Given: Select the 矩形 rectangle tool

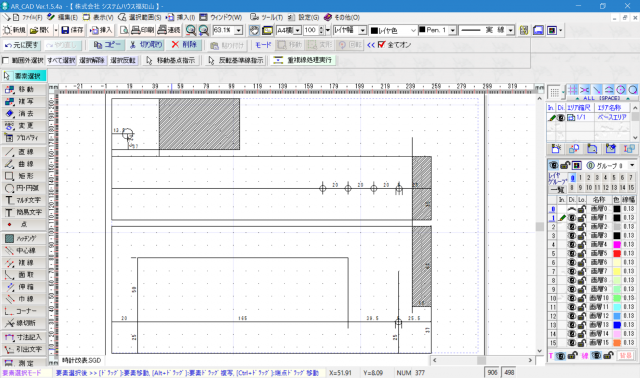Looking at the screenshot, I should coord(24,176).
